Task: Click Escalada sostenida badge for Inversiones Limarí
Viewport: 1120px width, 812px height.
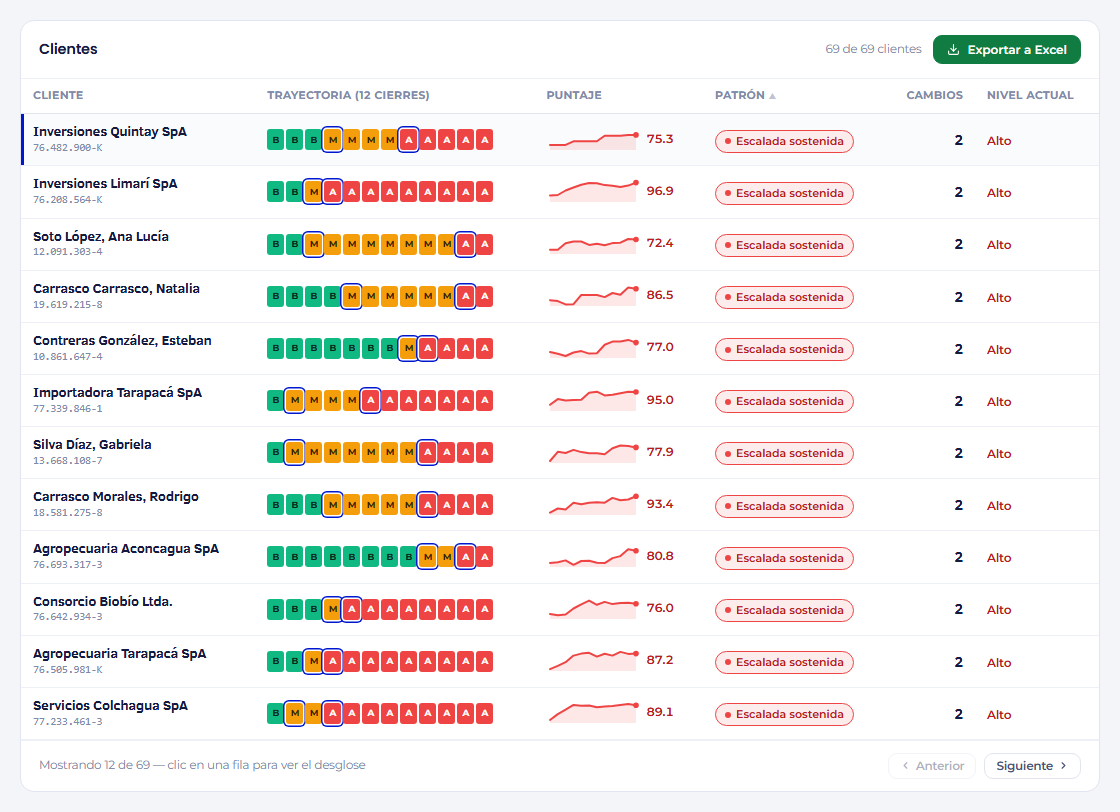Action: (784, 193)
